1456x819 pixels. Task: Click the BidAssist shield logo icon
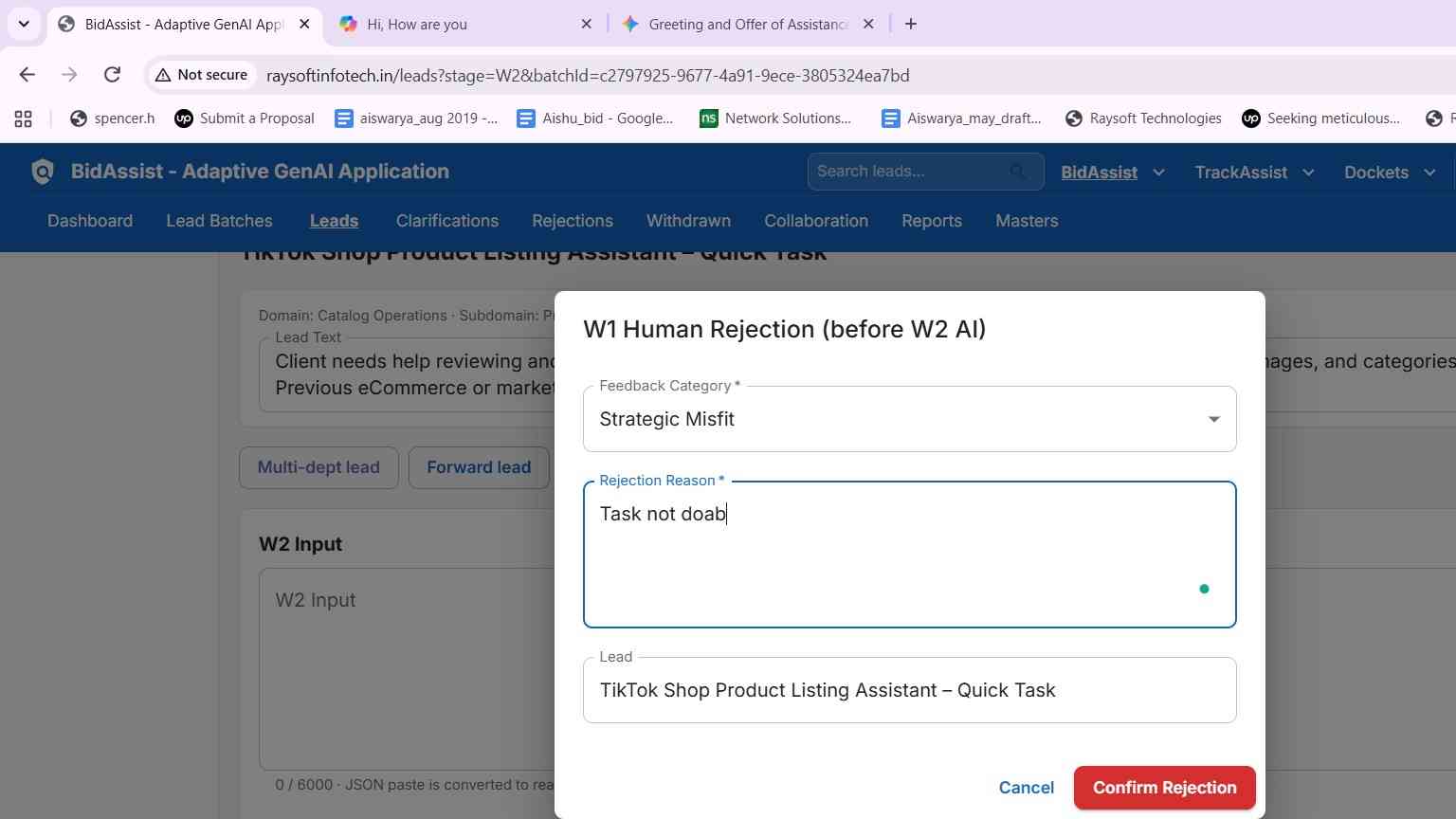pyautogui.click(x=43, y=172)
